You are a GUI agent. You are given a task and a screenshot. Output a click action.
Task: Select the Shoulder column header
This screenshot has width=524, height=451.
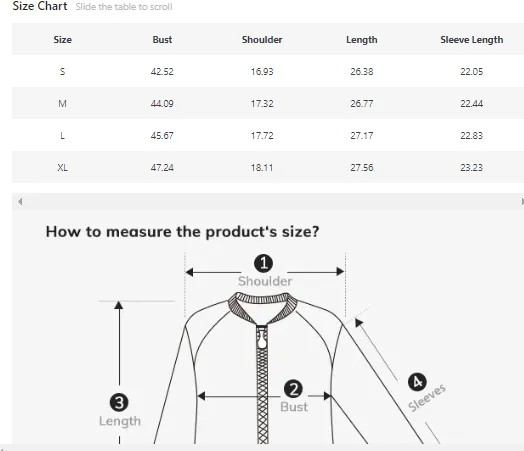262,39
